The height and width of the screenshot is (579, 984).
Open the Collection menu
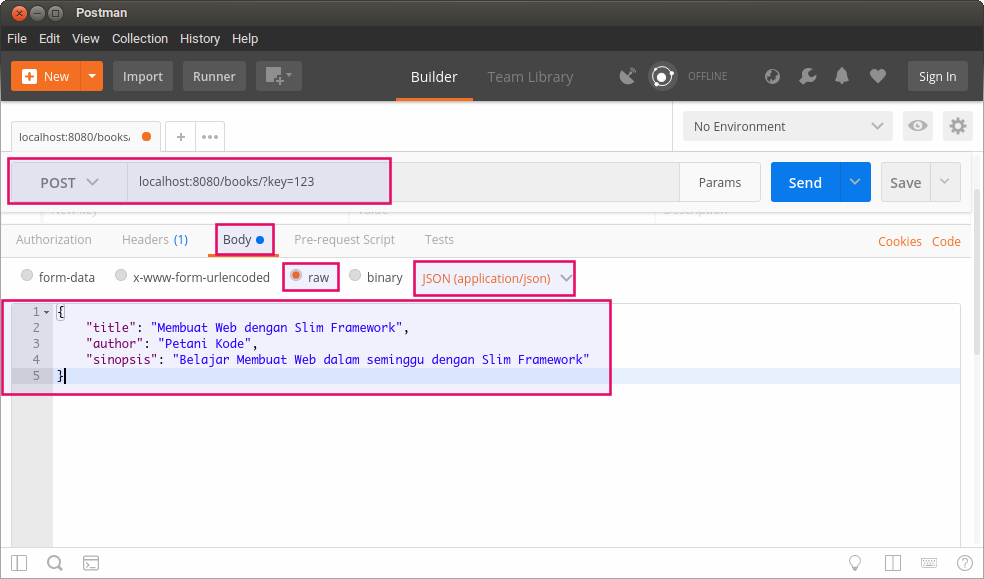[x=139, y=38]
